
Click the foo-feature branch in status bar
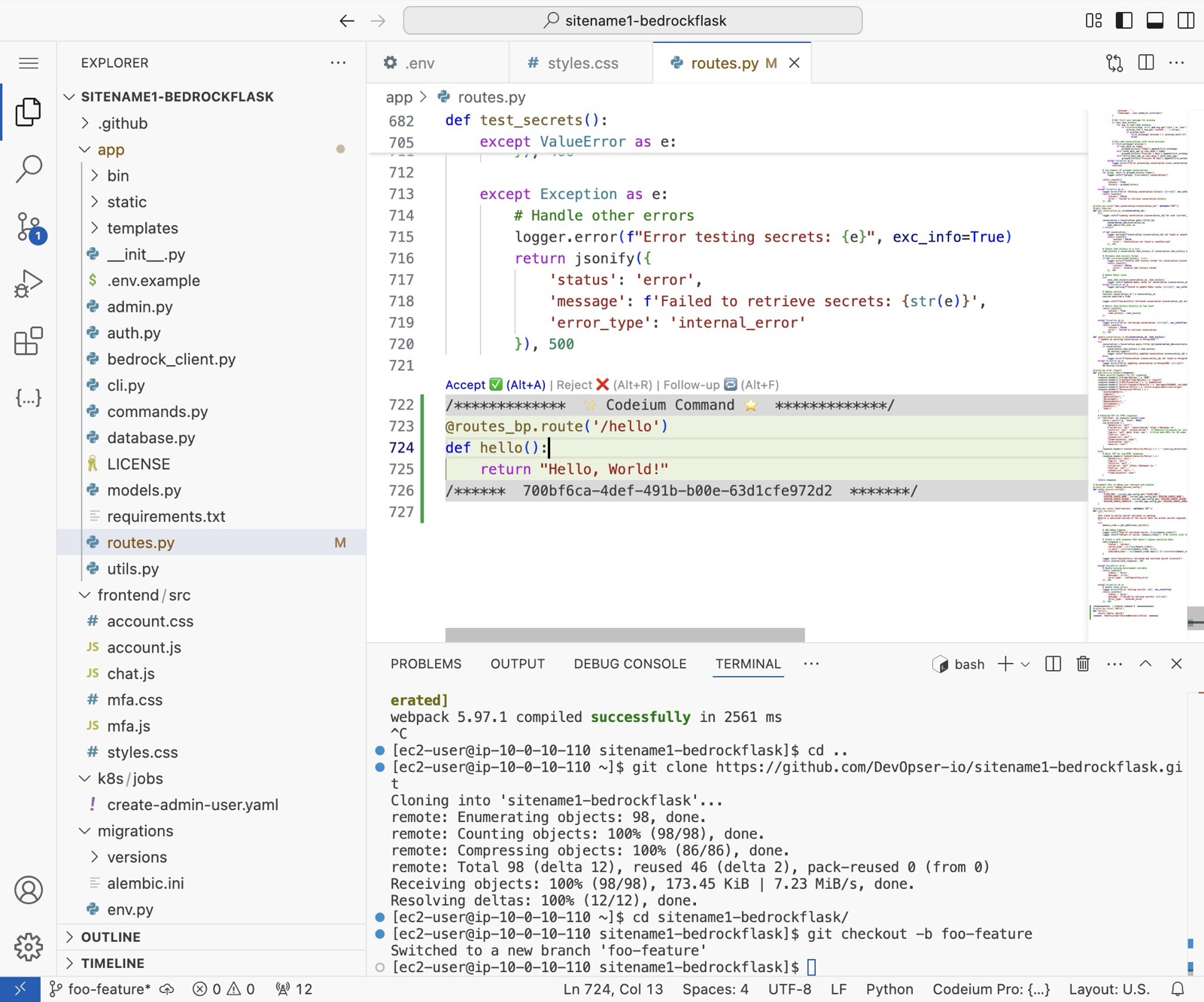(x=101, y=989)
